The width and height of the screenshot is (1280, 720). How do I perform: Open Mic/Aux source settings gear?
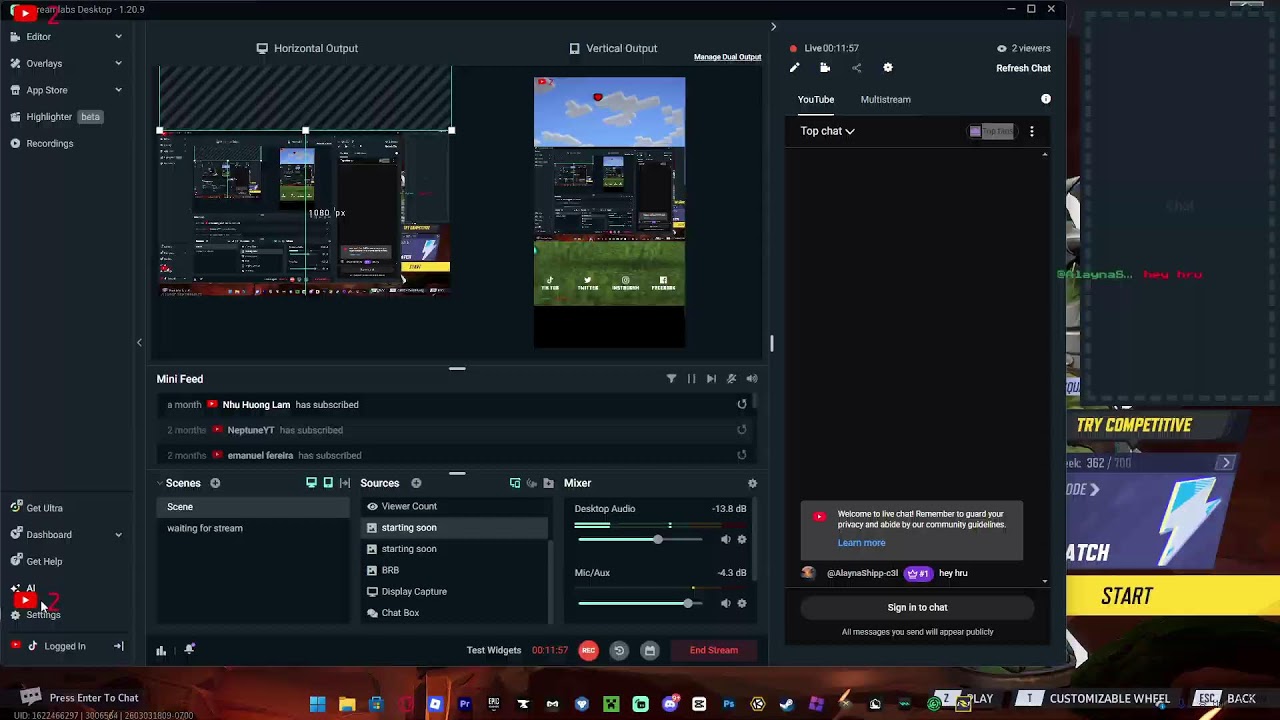[741, 603]
